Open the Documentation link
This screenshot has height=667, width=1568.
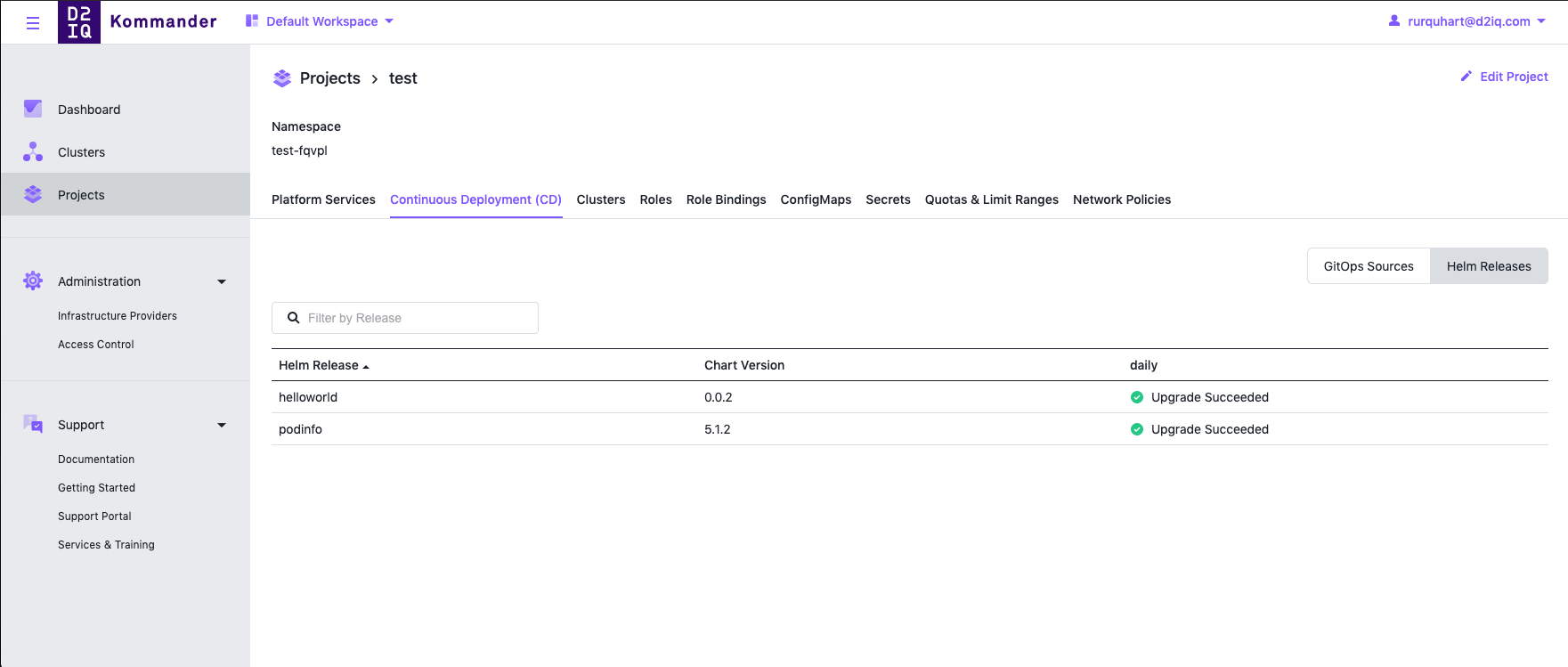[x=96, y=460]
